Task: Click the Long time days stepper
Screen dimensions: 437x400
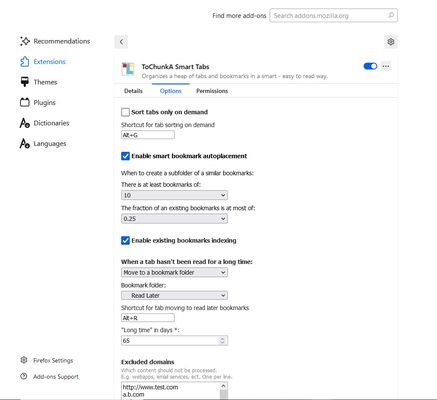Action: point(222,340)
